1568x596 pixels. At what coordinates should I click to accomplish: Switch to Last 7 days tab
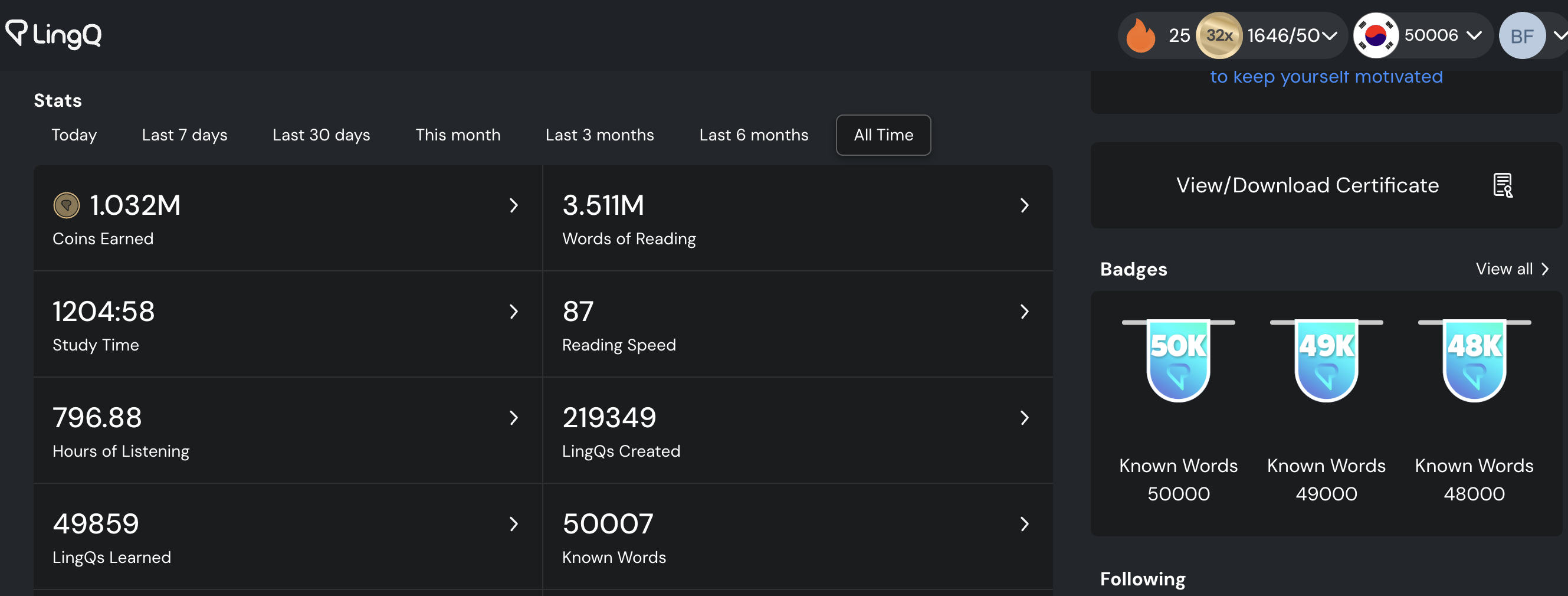(x=185, y=135)
